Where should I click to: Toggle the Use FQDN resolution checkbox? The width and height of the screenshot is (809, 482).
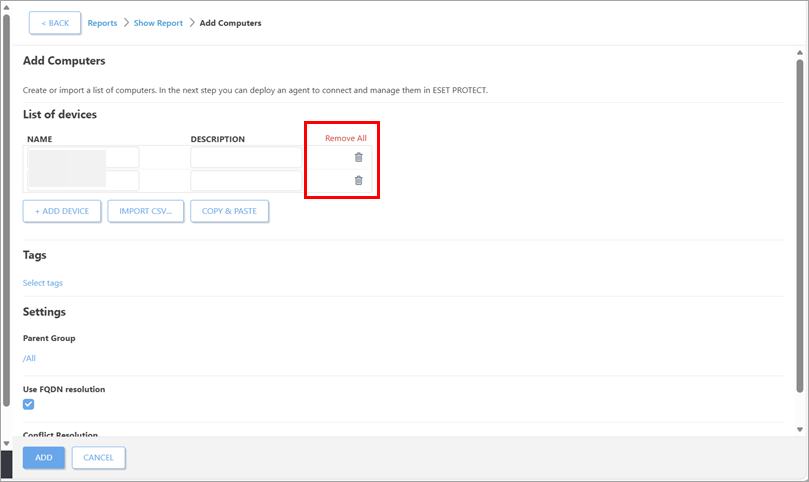29,404
